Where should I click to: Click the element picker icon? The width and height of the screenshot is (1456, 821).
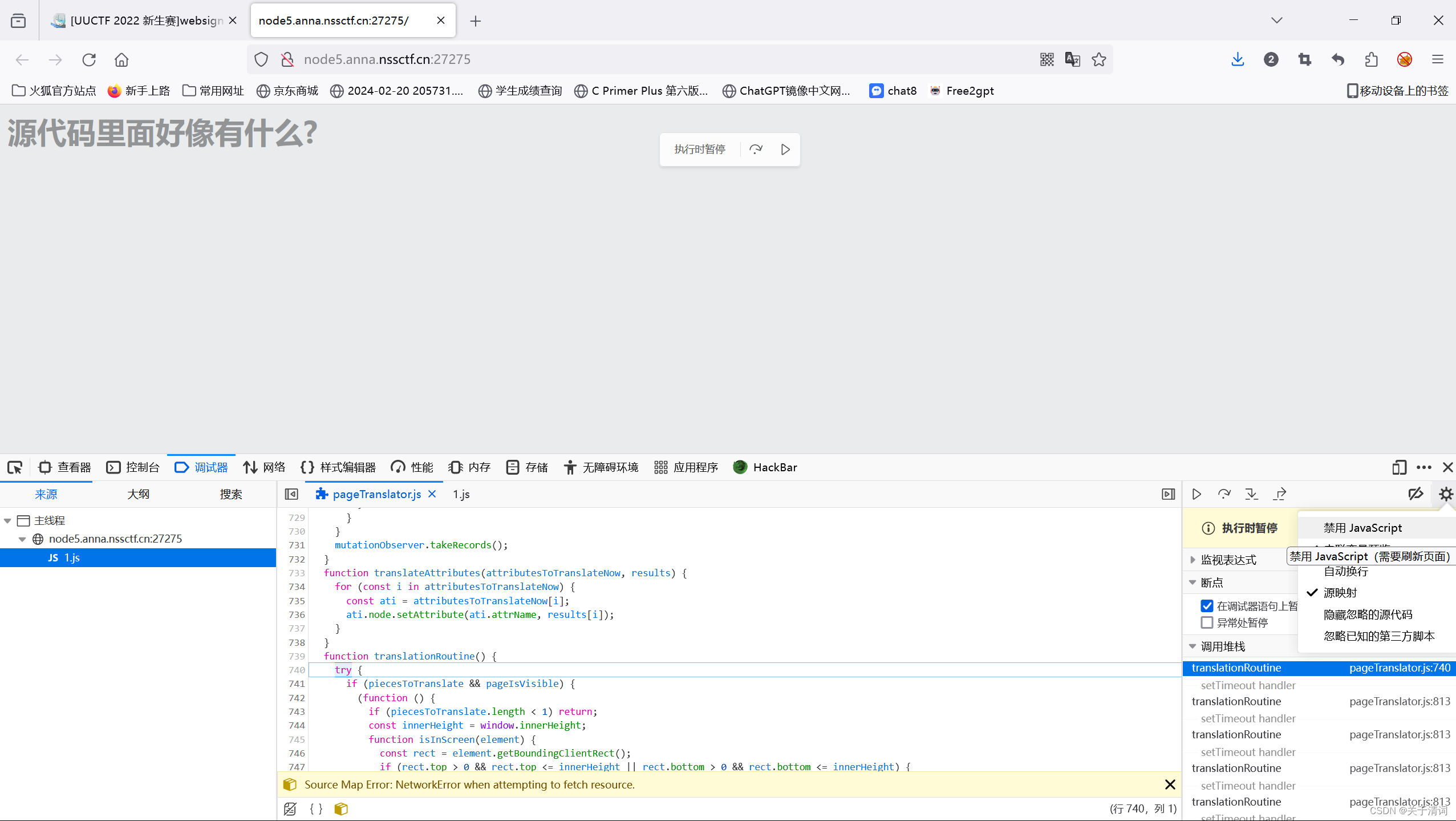coord(15,467)
